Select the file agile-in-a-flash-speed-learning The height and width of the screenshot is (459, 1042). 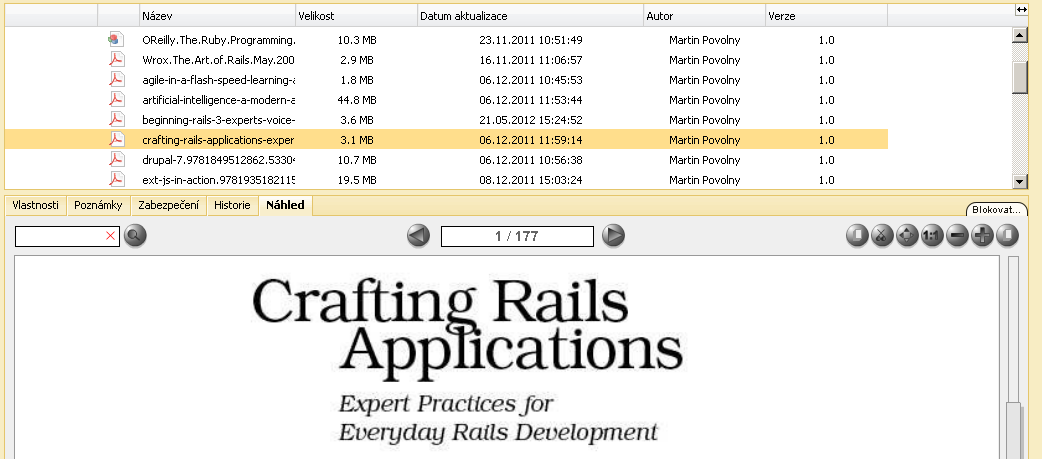pyautogui.click(x=218, y=80)
